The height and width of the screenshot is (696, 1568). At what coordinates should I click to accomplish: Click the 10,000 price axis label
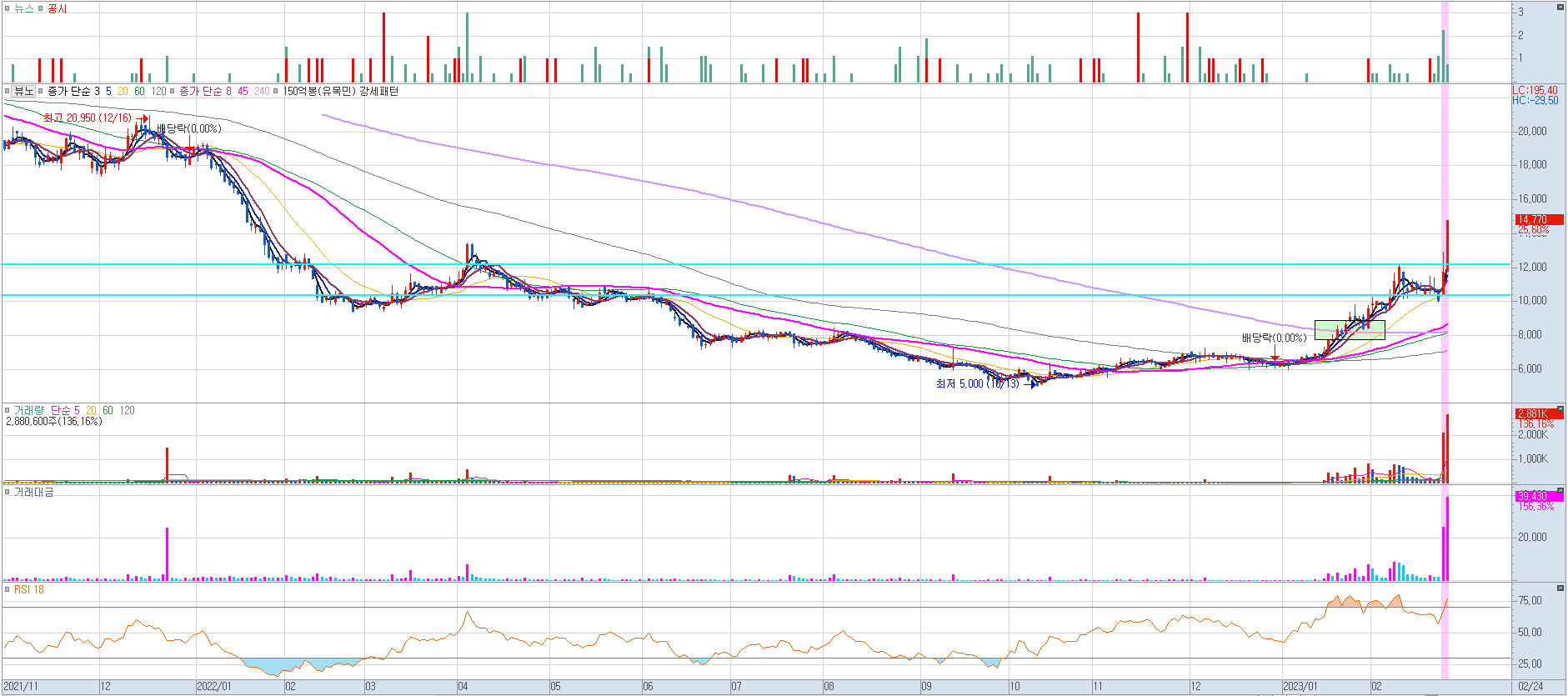click(1532, 300)
